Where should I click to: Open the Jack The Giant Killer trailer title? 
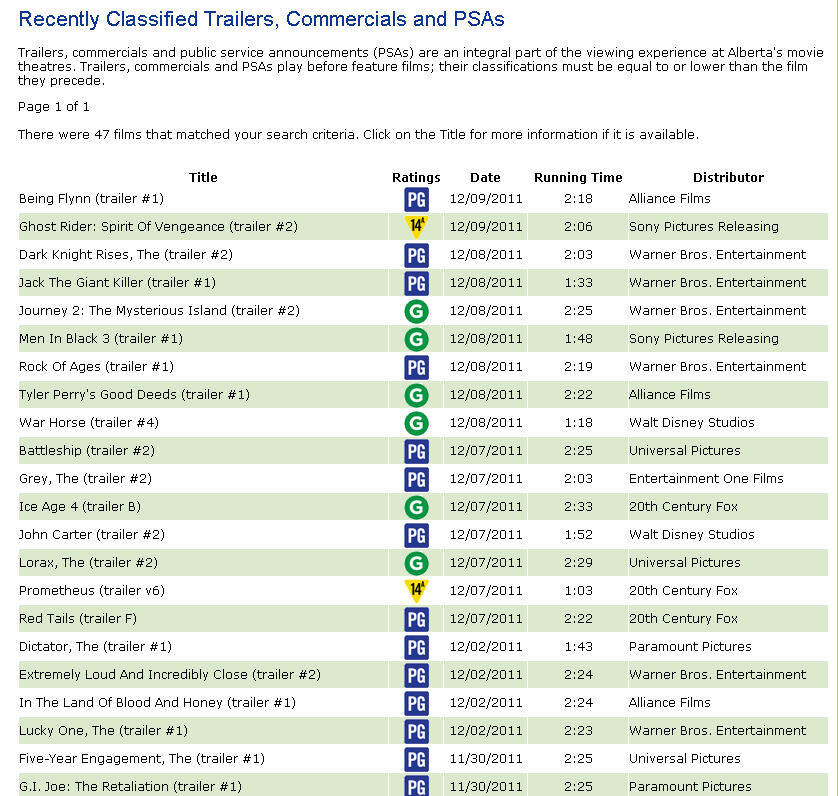[117, 283]
